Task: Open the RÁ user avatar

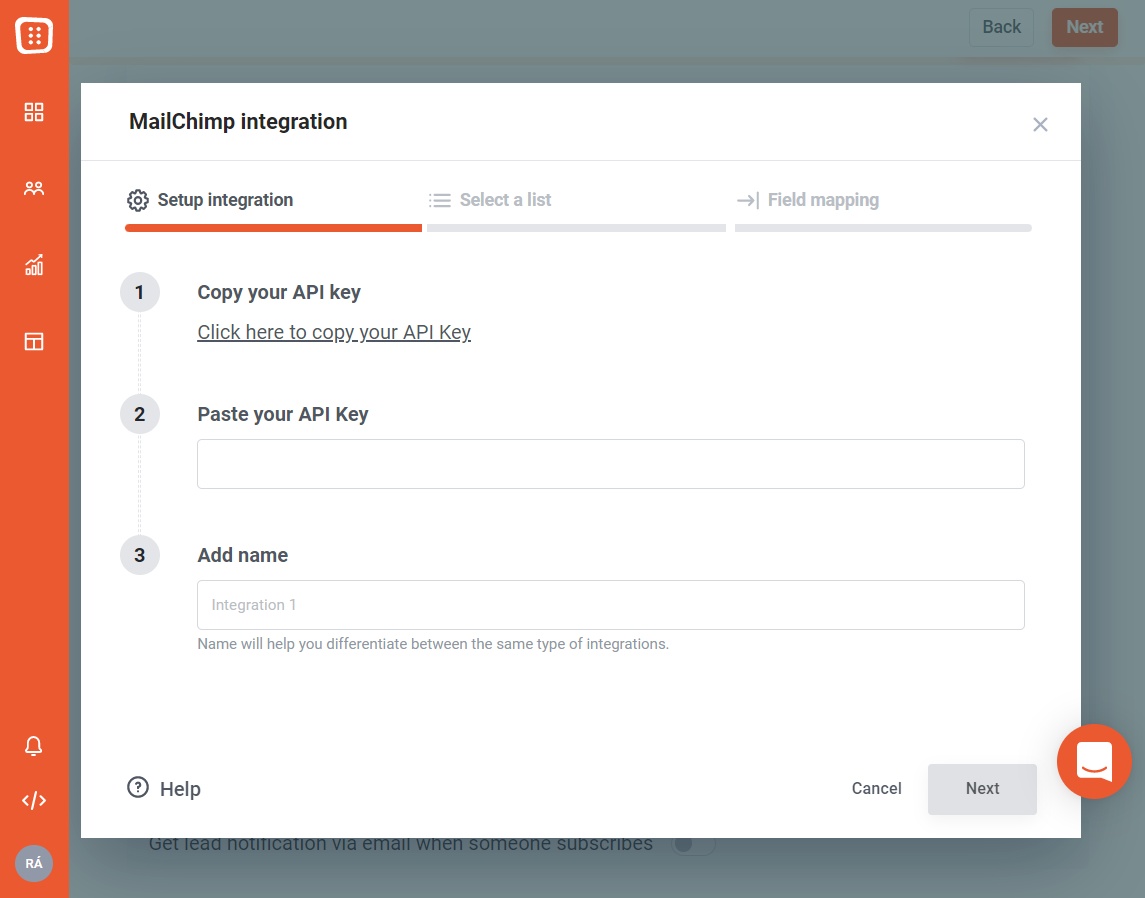Action: [34, 864]
